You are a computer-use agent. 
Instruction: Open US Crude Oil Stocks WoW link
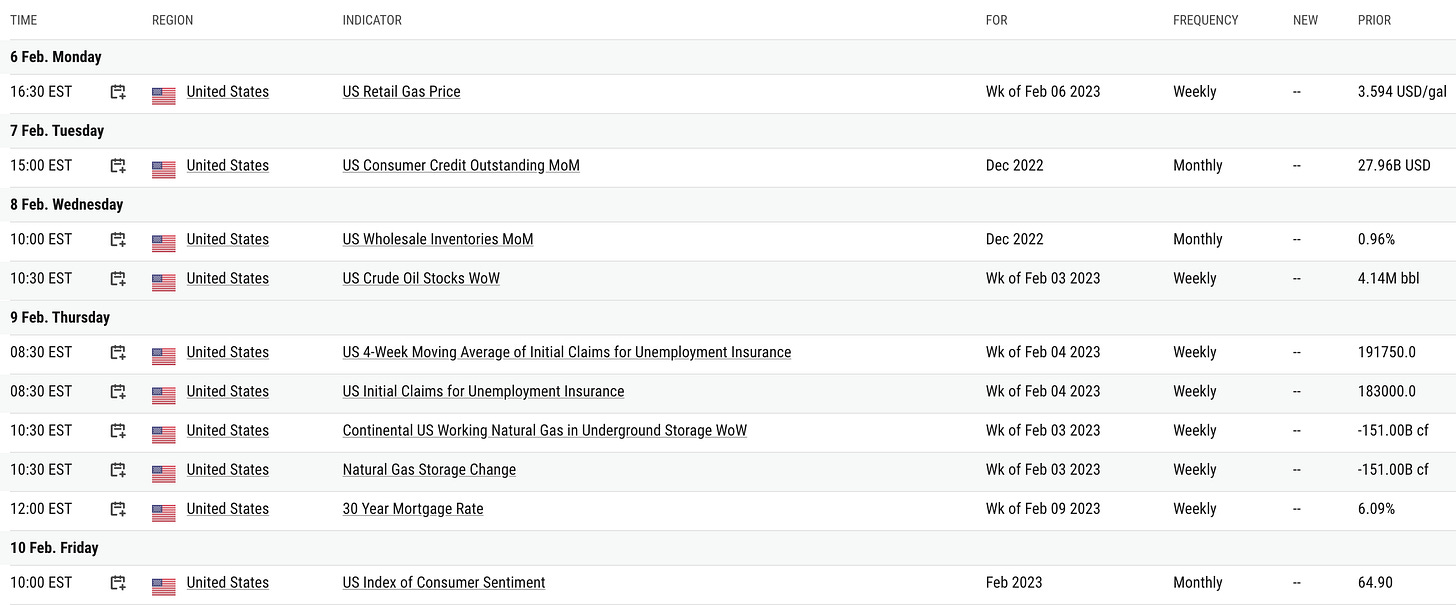pos(421,279)
